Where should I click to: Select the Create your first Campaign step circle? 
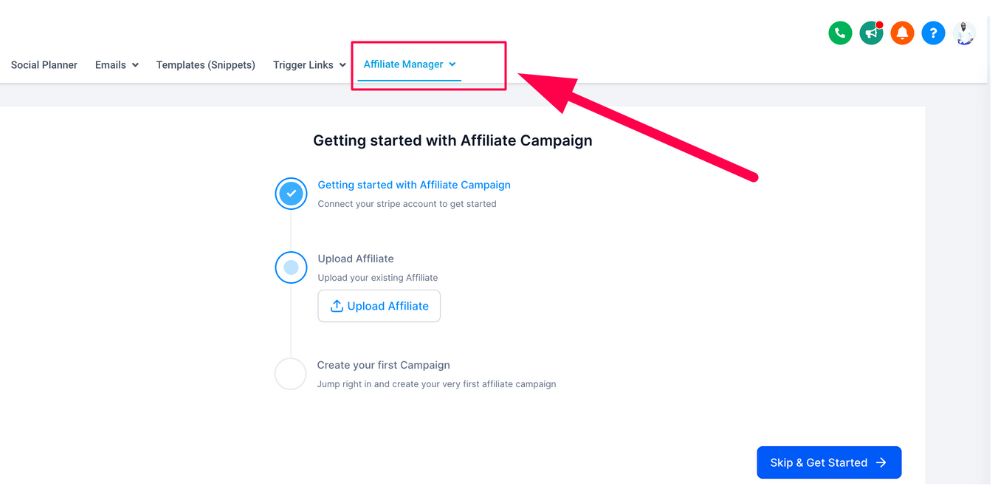290,374
